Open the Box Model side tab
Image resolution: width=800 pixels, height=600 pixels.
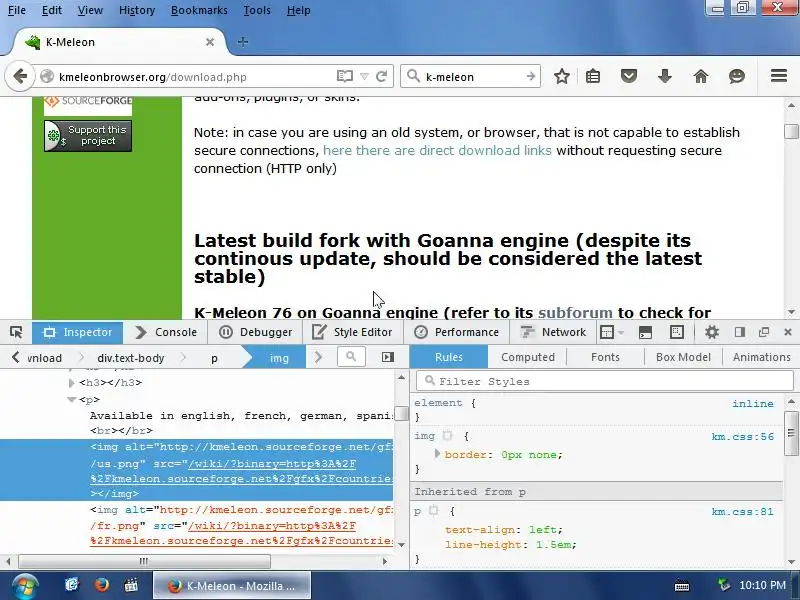click(x=683, y=357)
